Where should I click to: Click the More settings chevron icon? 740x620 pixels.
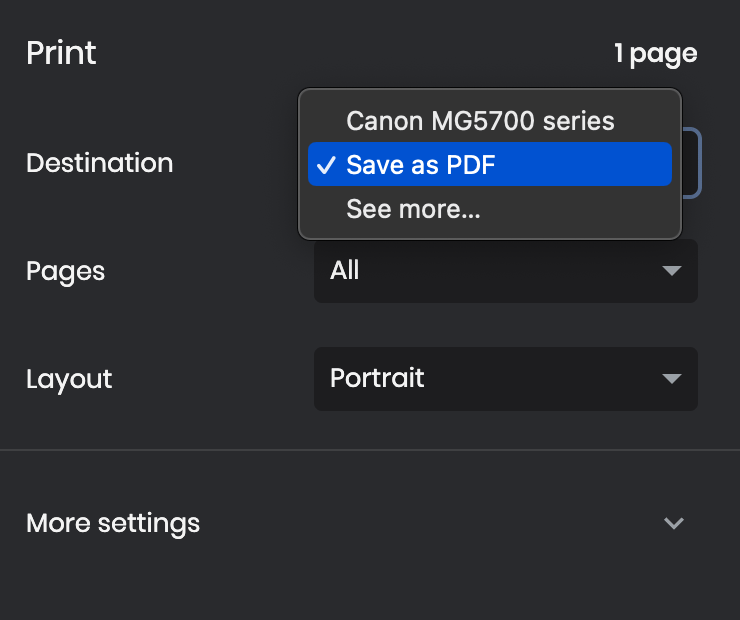click(673, 523)
